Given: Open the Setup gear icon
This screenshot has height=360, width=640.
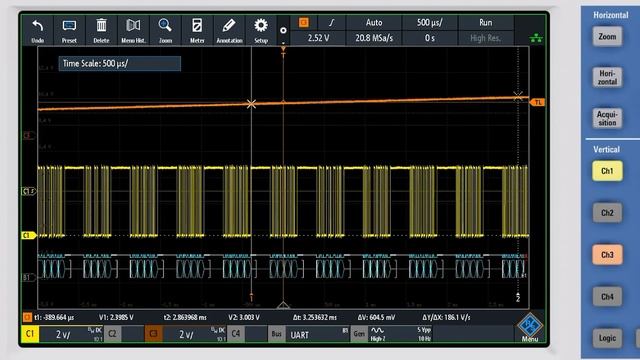Looking at the screenshot, I should pyautogui.click(x=261, y=30).
